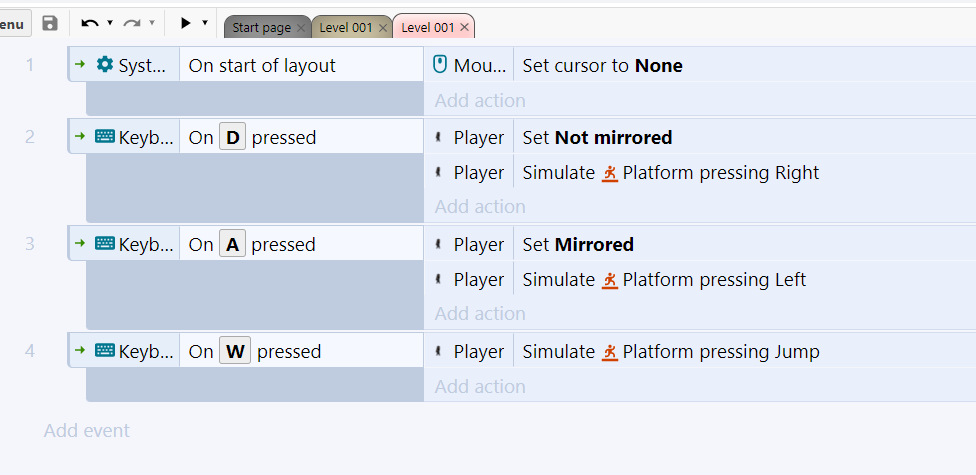Open the Redo history dropdown arrow
The width and height of the screenshot is (976, 475).
click(x=151, y=24)
